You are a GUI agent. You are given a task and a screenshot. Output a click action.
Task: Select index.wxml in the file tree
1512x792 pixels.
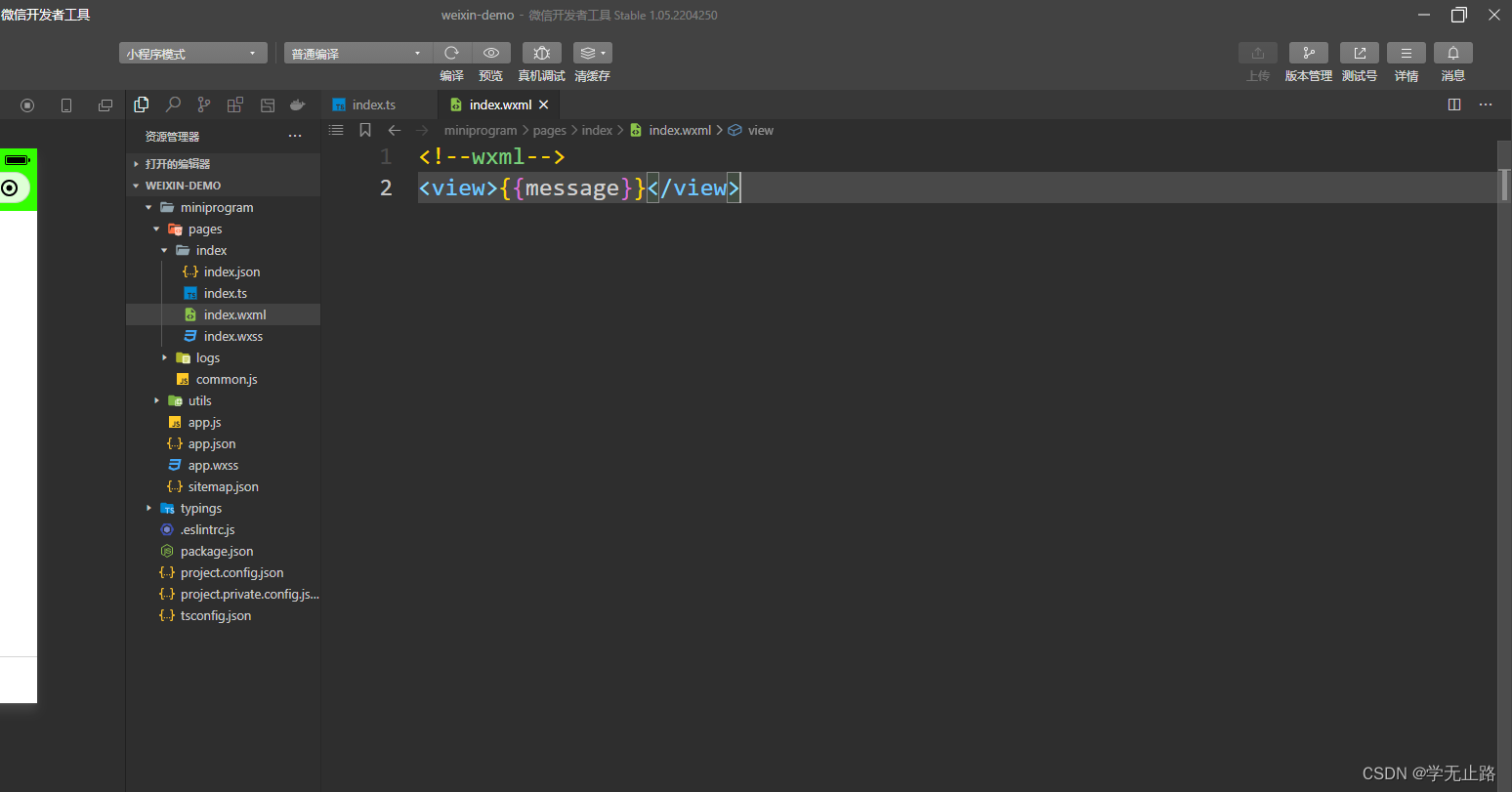[223, 314]
